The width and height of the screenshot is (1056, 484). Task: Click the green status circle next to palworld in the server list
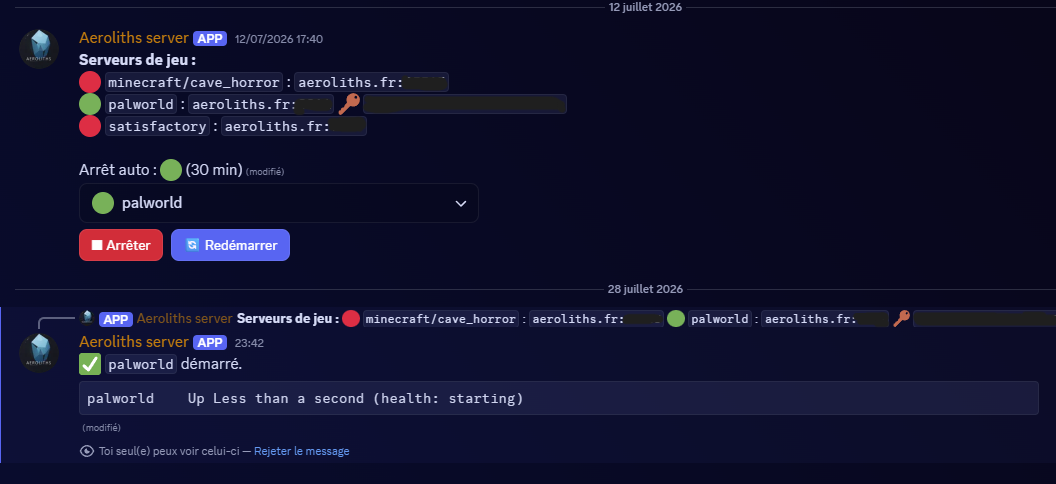[x=90, y=104]
